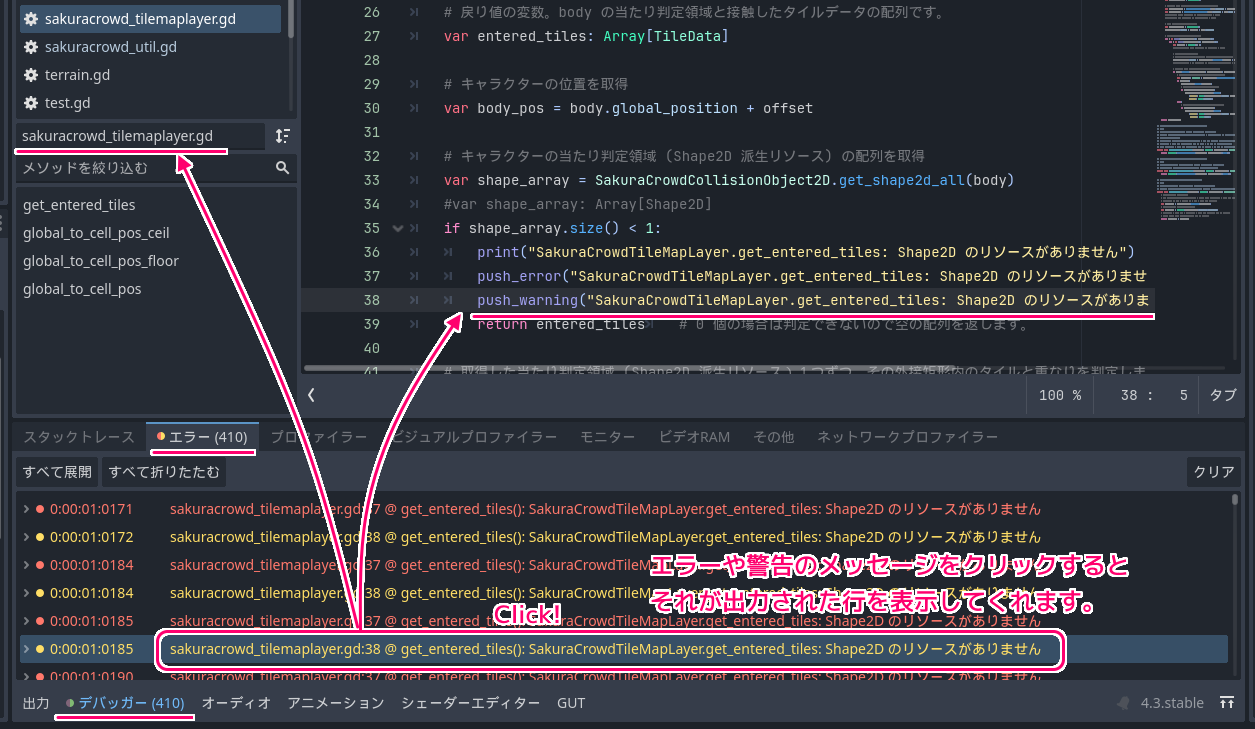Switch to the その他 tab
The image size is (1255, 729).
tap(774, 437)
